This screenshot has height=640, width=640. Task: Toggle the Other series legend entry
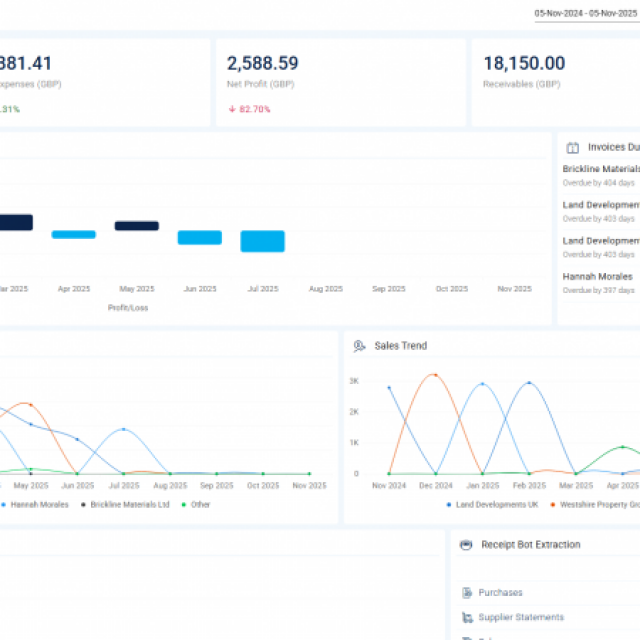tap(196, 504)
